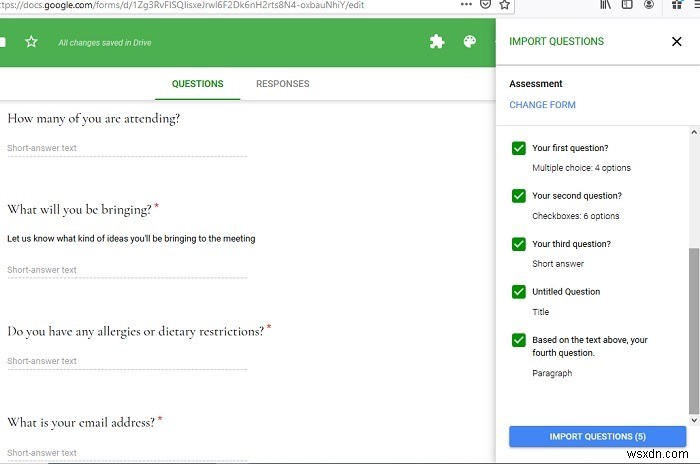Click the 'Multiple choice: 4 options' text

581,168
